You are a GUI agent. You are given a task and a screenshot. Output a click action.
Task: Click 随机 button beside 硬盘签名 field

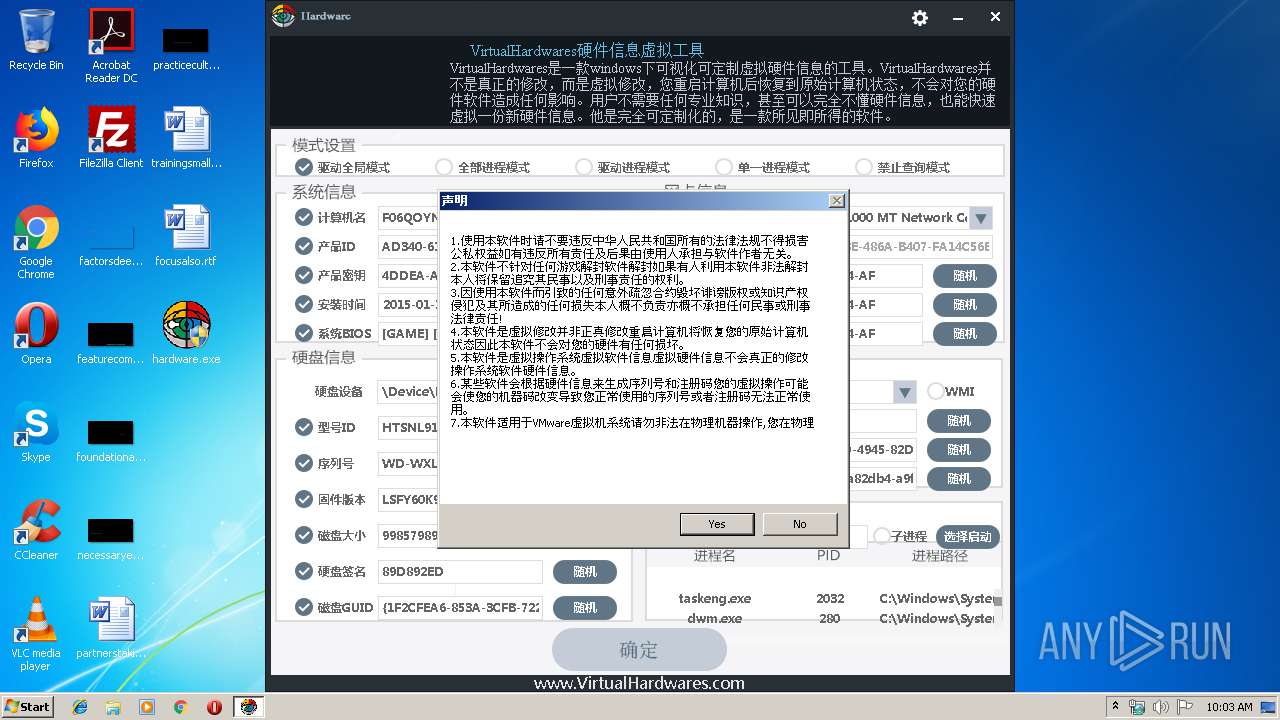click(x=585, y=572)
